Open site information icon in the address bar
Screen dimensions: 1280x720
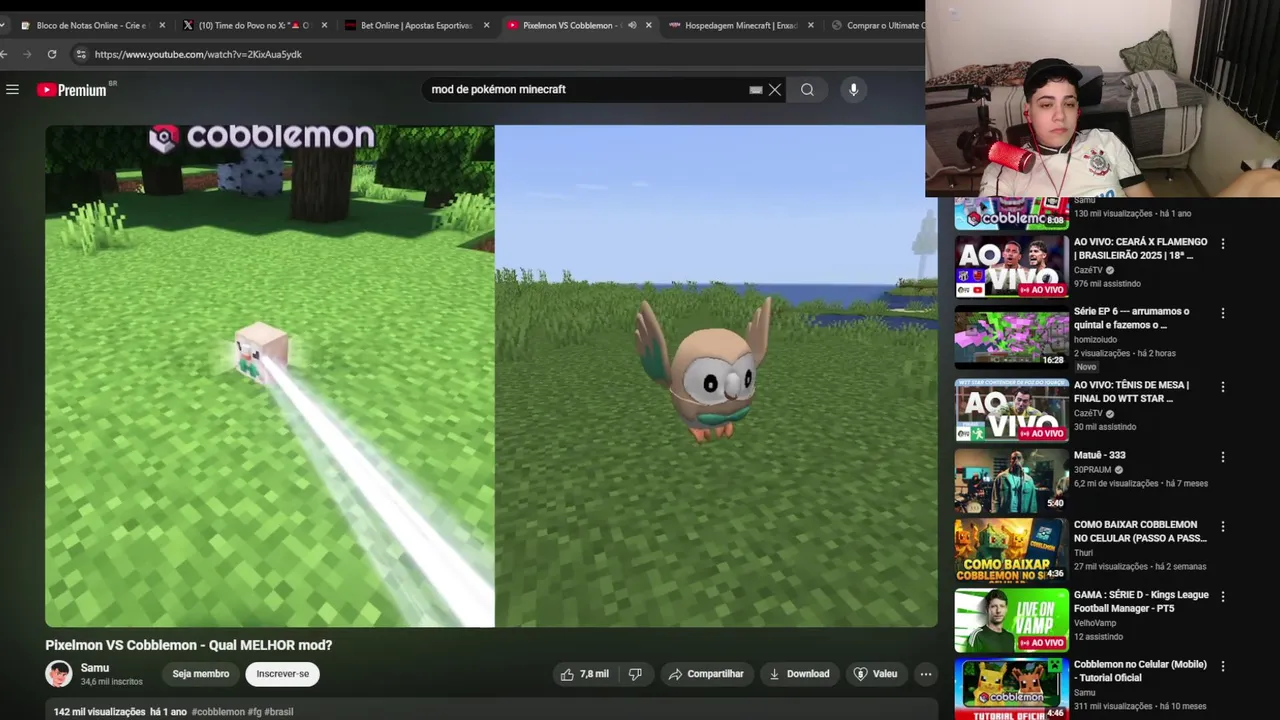(79, 54)
